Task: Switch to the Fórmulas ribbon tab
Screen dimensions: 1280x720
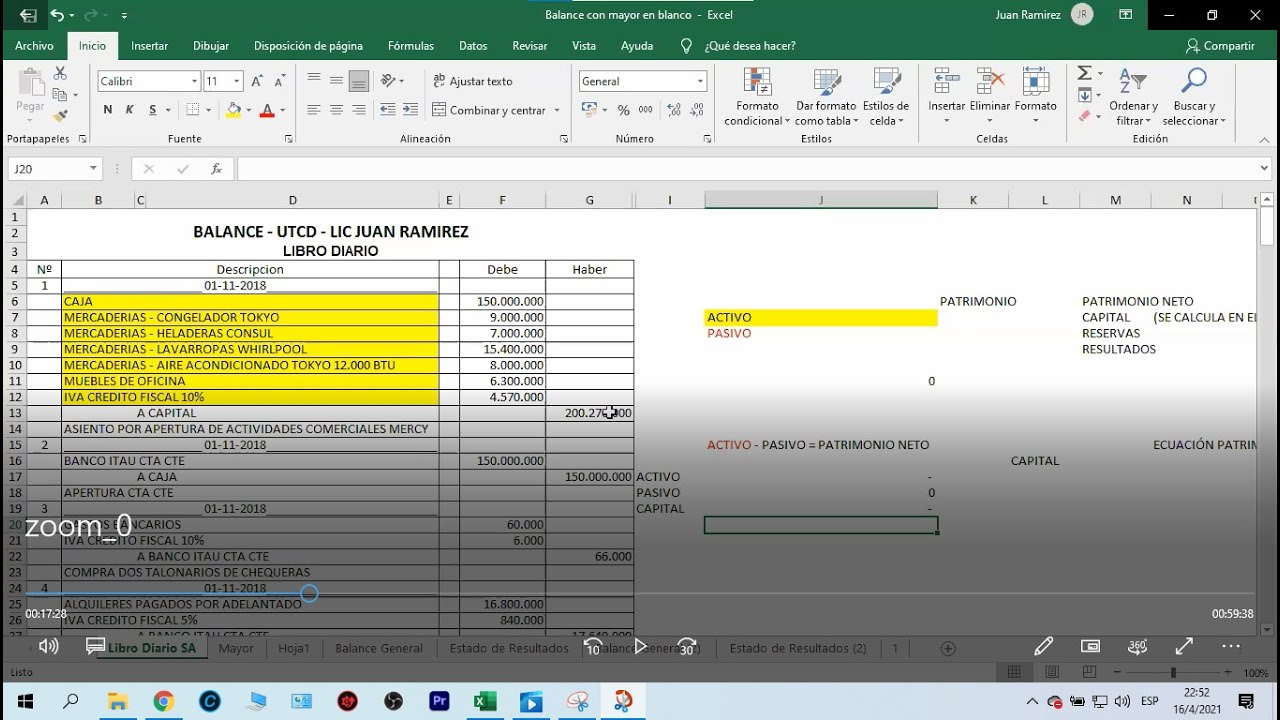Action: tap(411, 46)
